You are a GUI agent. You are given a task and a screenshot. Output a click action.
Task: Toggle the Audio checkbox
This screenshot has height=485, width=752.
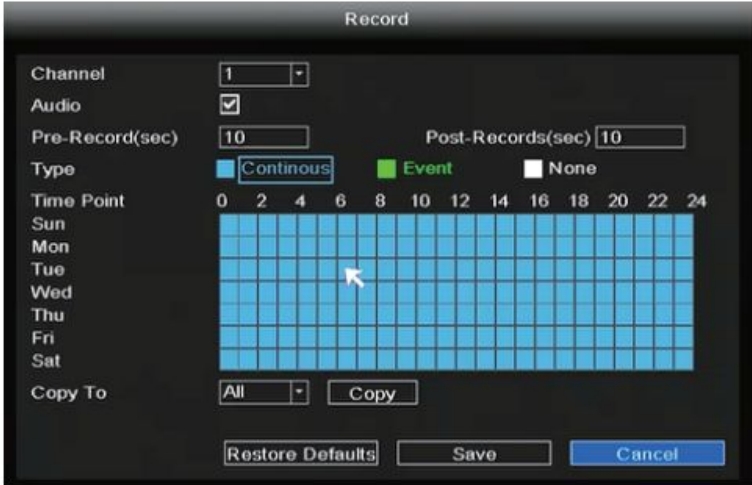tap(230, 105)
